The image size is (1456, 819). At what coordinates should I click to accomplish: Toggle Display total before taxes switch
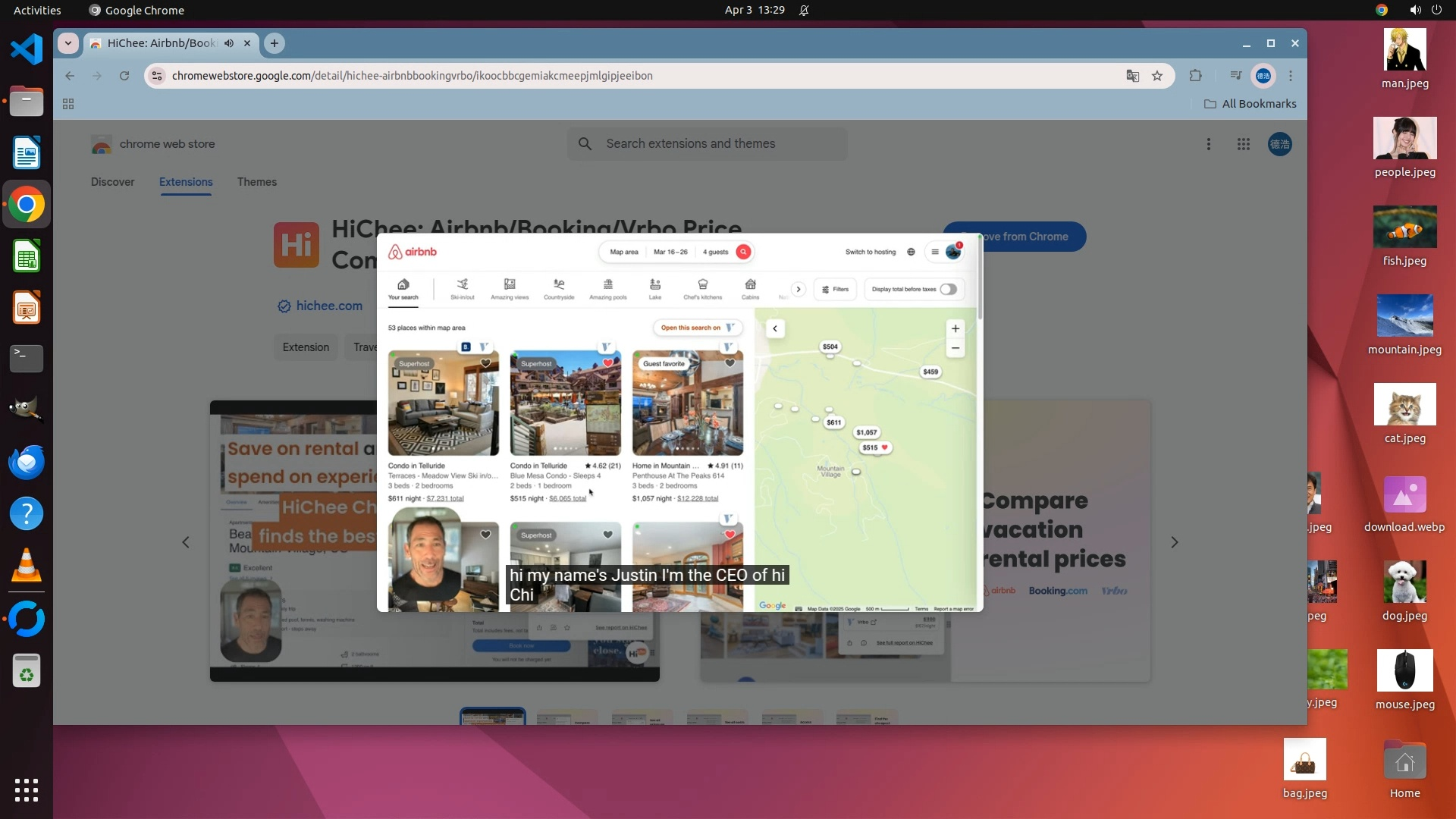click(948, 290)
